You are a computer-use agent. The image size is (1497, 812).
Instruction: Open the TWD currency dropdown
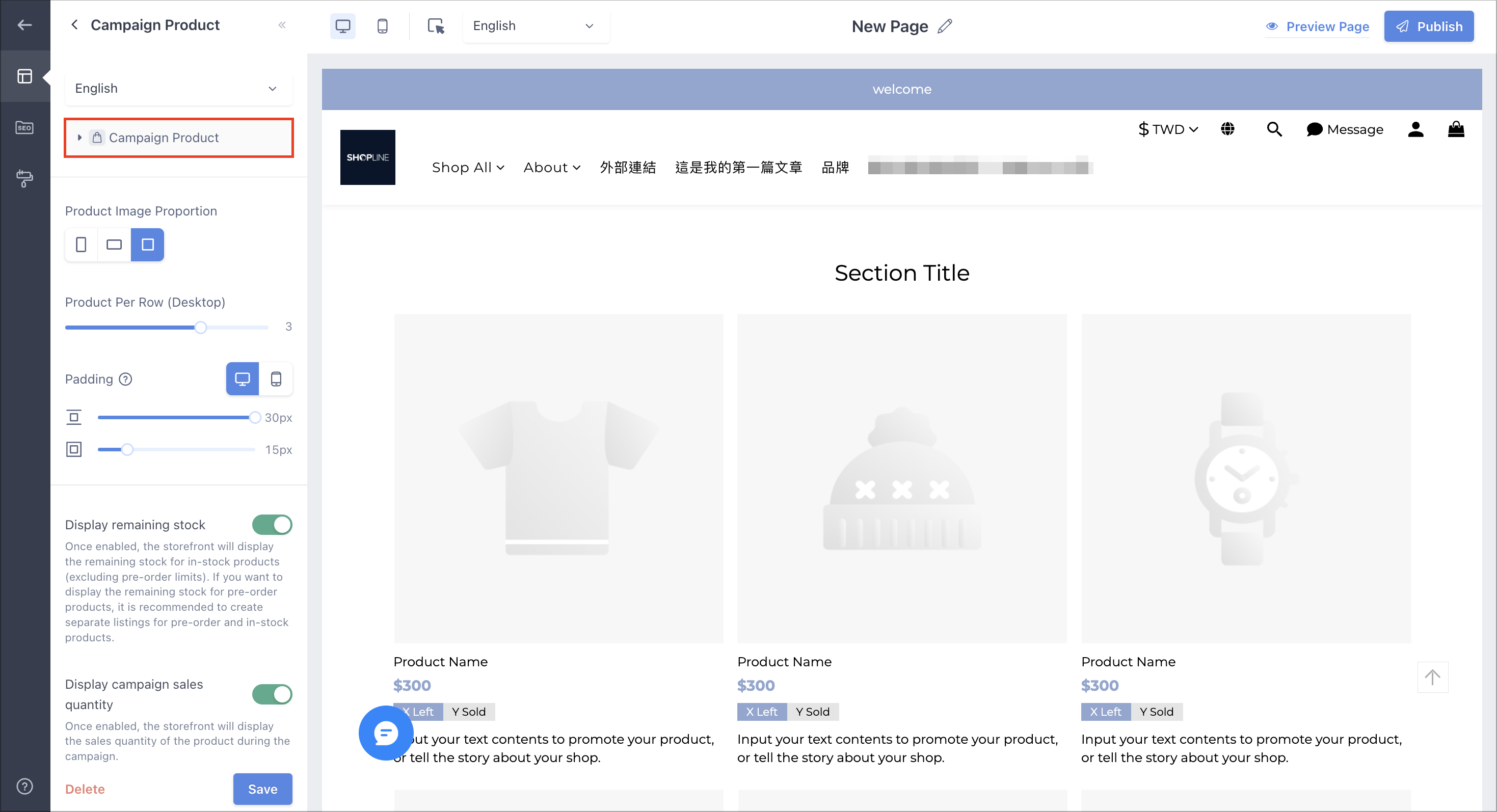(x=1168, y=129)
